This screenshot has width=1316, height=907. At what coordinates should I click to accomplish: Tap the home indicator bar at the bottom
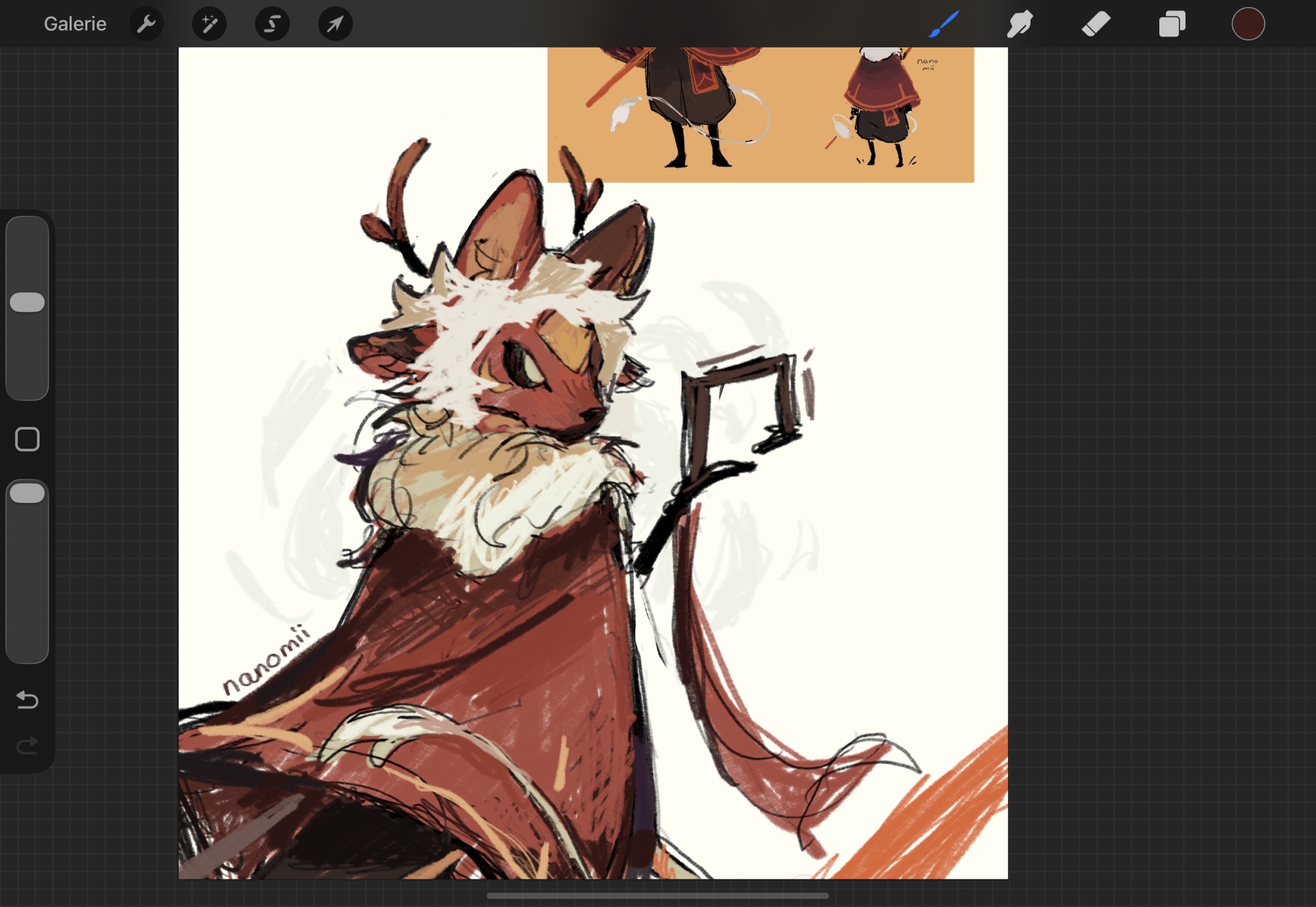657,896
